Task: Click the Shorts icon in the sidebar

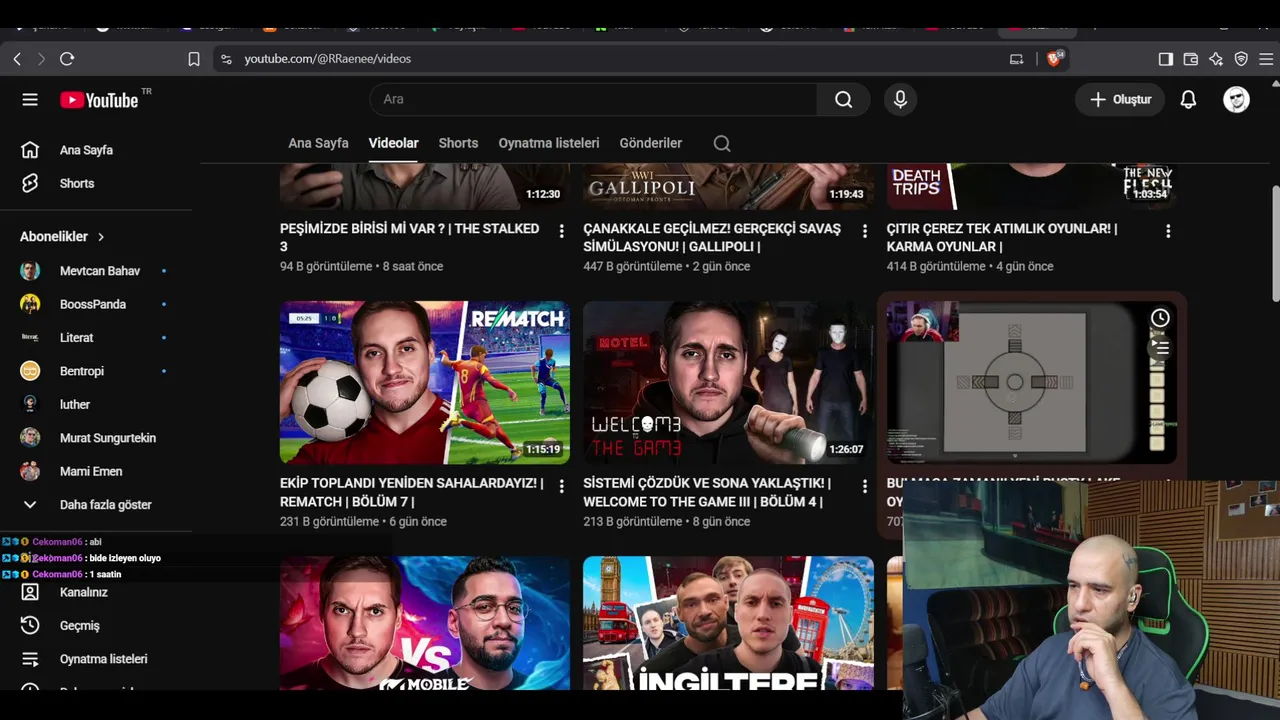Action: point(30,183)
